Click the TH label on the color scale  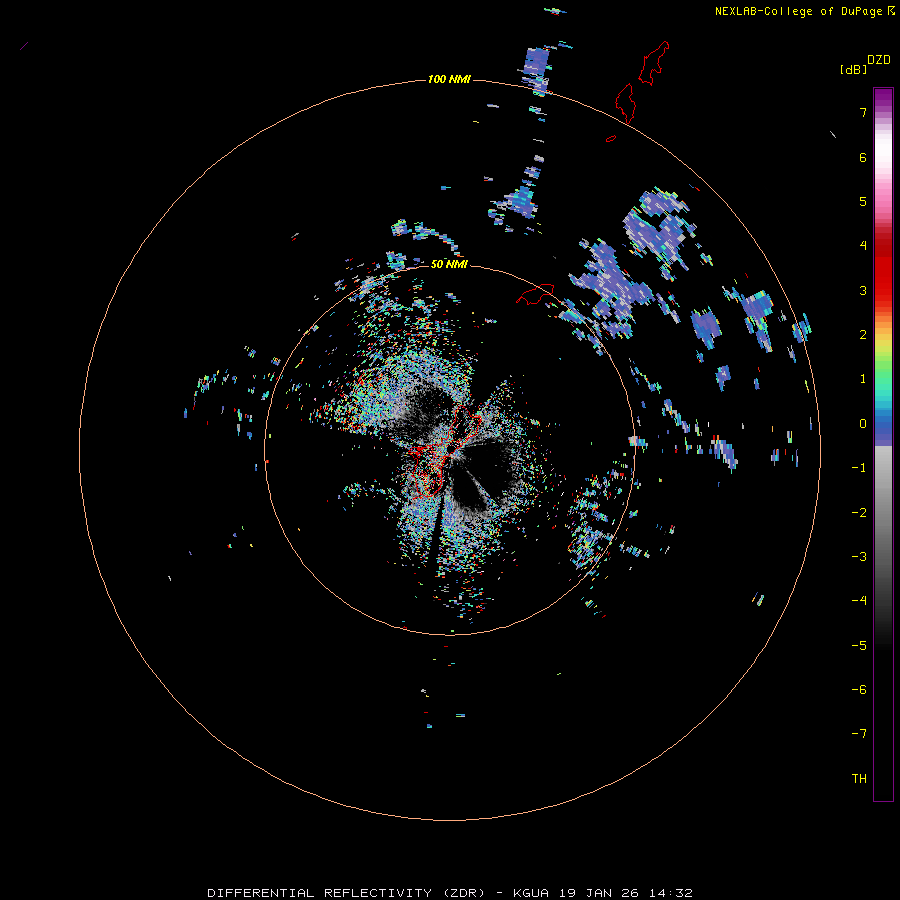[859, 779]
